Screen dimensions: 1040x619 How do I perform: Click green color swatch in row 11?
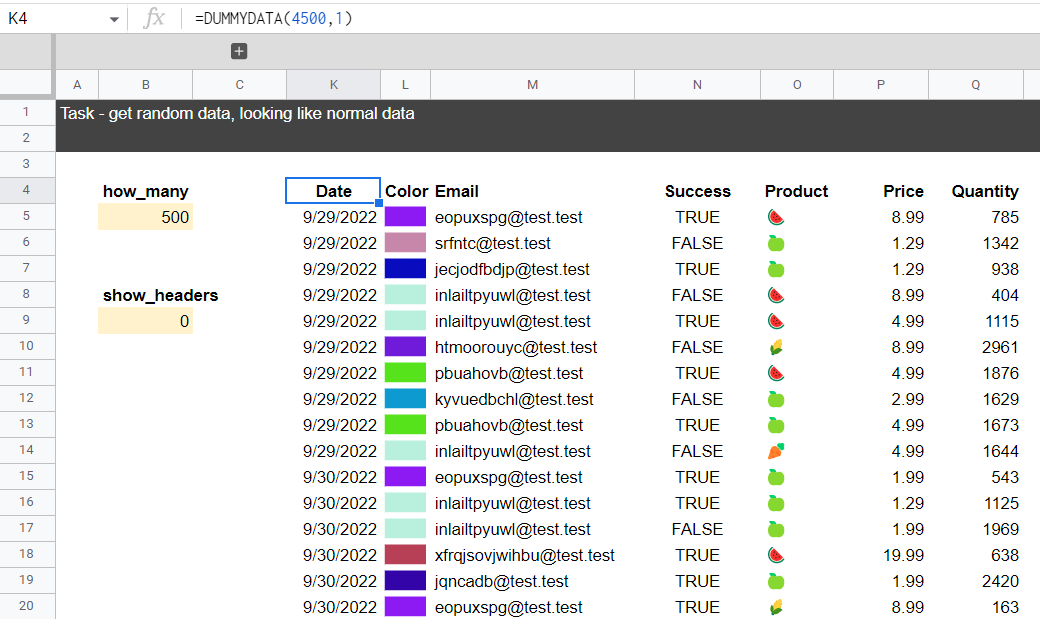pyautogui.click(x=405, y=373)
